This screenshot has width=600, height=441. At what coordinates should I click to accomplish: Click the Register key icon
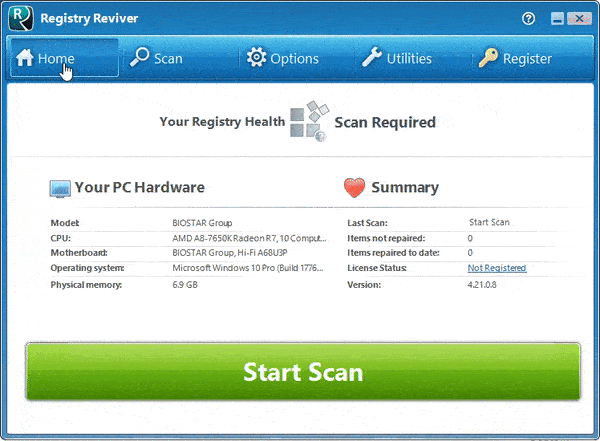pos(488,58)
